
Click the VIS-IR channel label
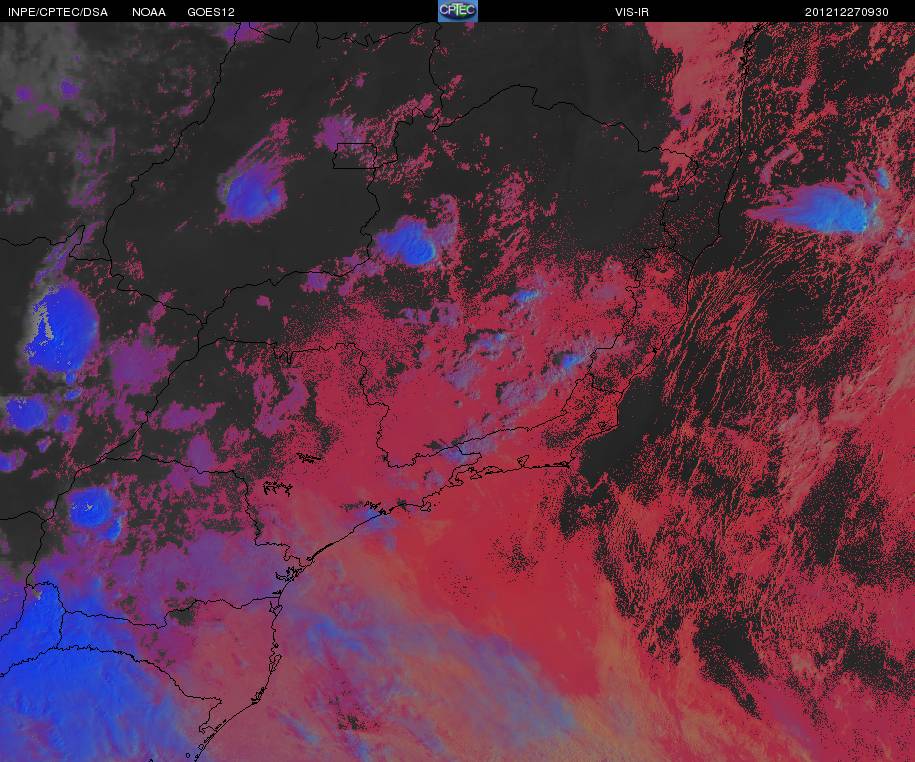(631, 12)
